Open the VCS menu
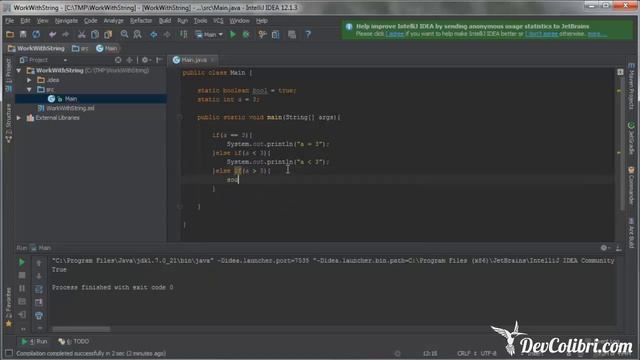Image resolution: width=640 pixels, height=360 pixels. click(218, 20)
